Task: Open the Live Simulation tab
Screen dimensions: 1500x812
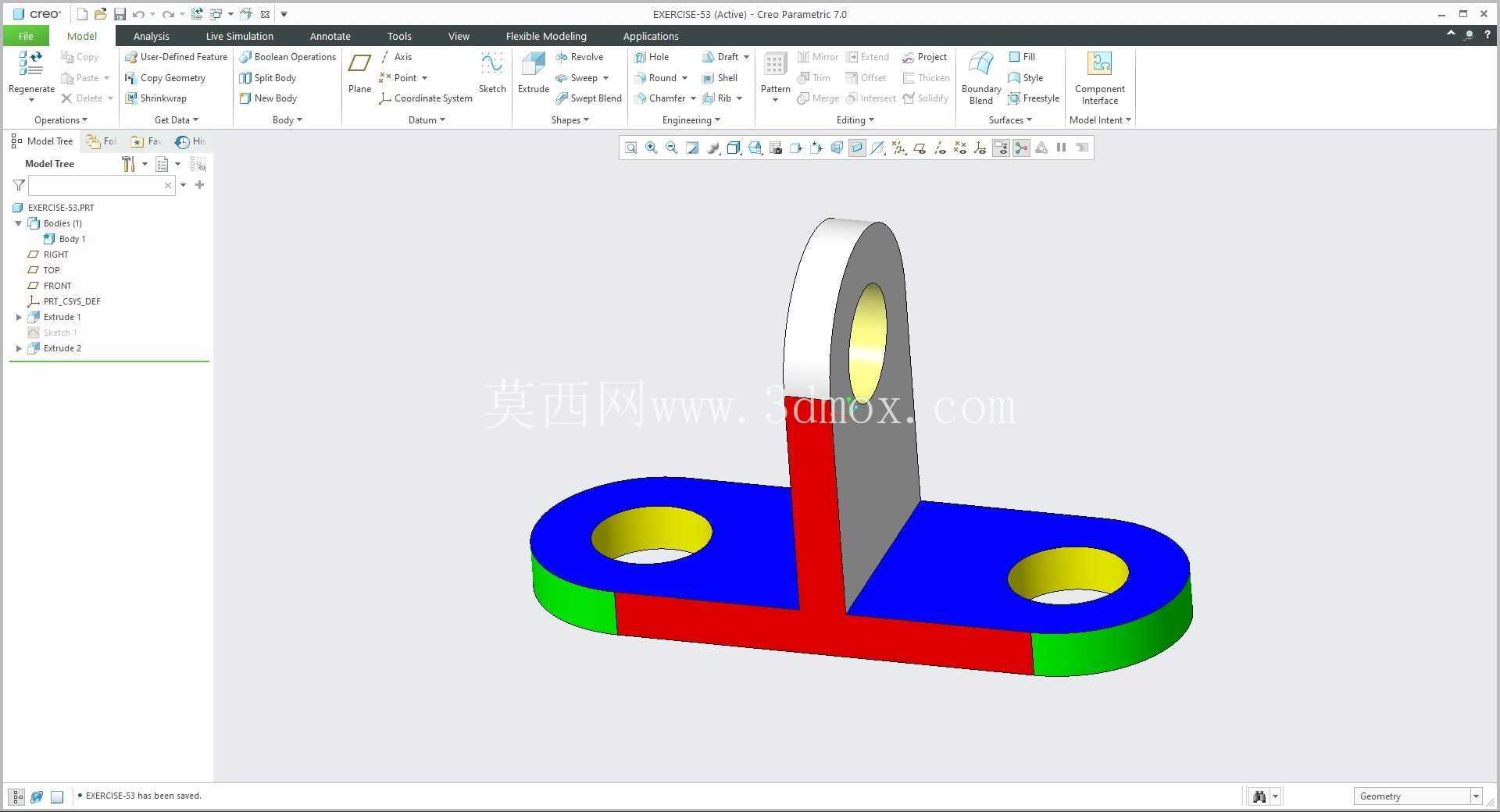Action: click(x=239, y=36)
